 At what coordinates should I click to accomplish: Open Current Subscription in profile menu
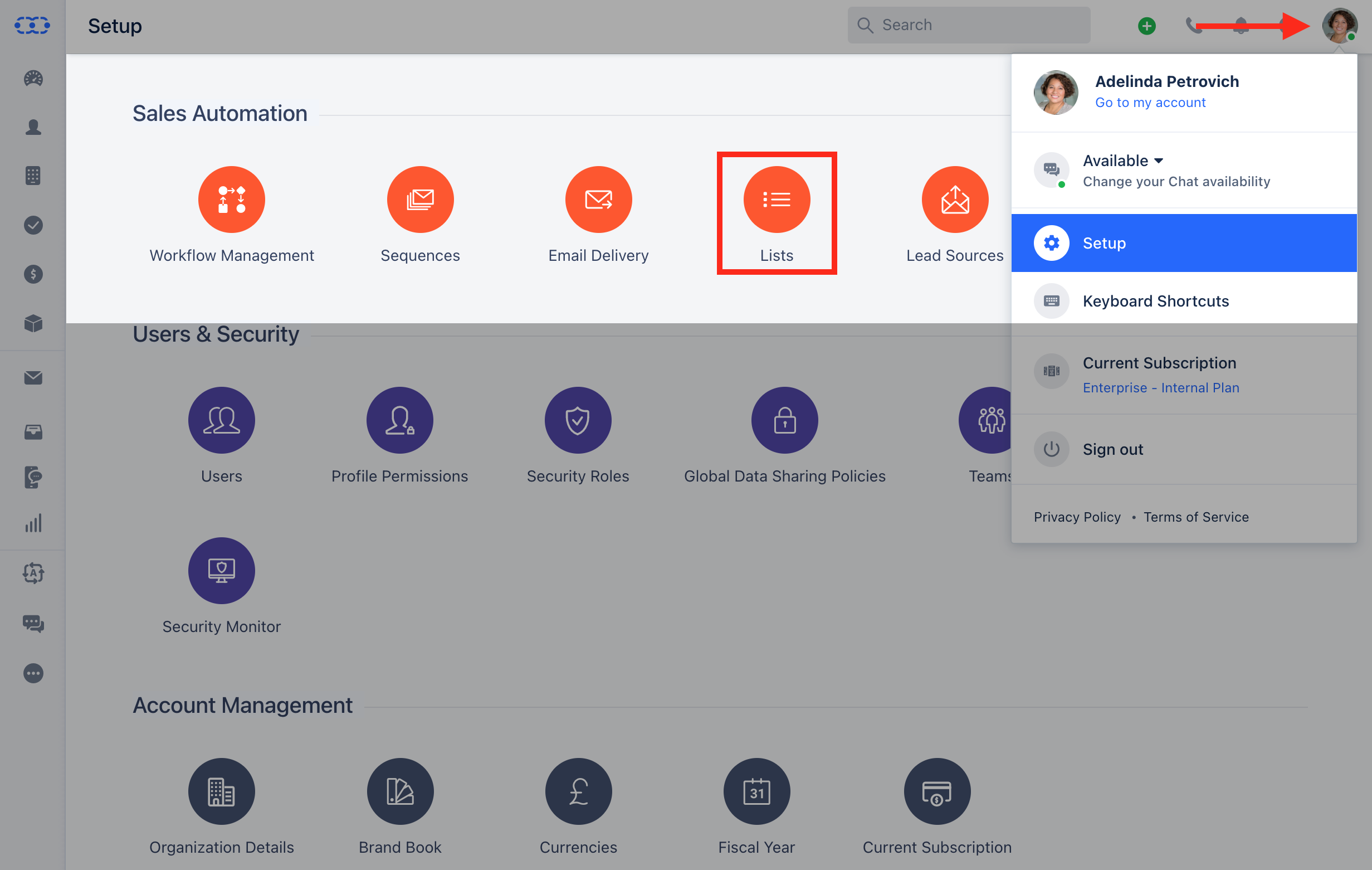[1159, 363]
